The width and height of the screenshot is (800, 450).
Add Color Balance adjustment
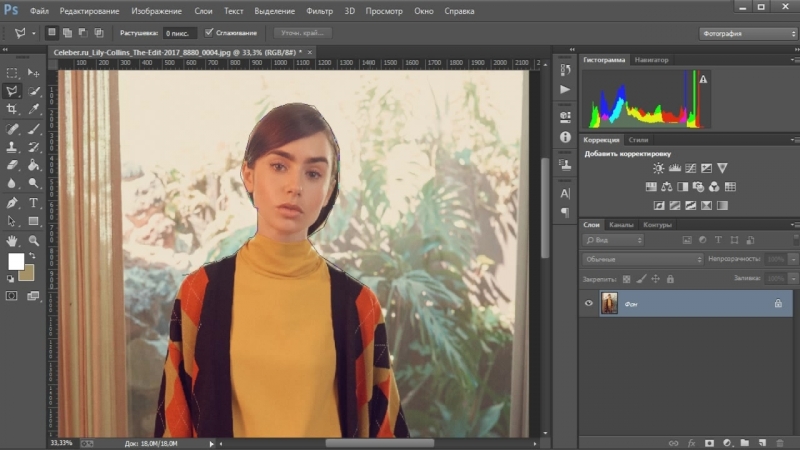pos(666,187)
